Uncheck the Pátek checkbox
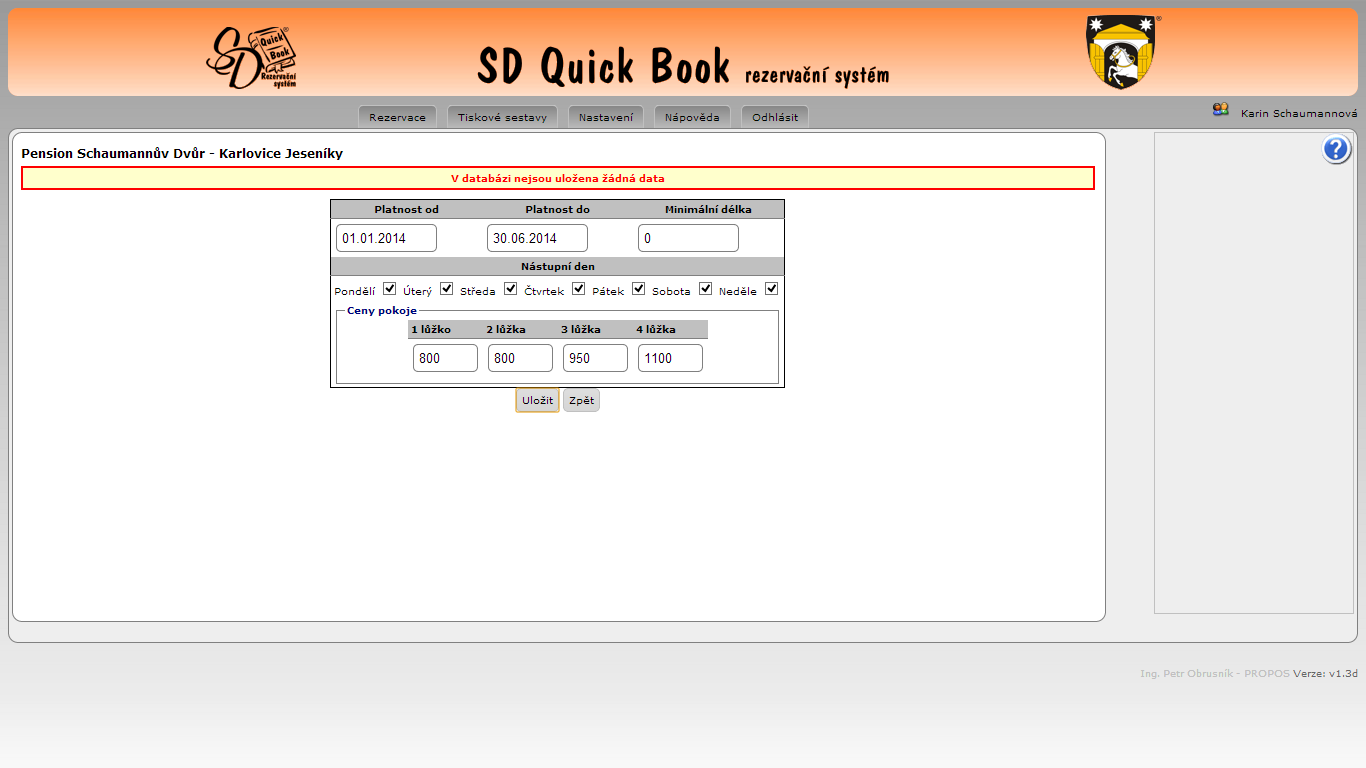1366x768 pixels. click(638, 289)
